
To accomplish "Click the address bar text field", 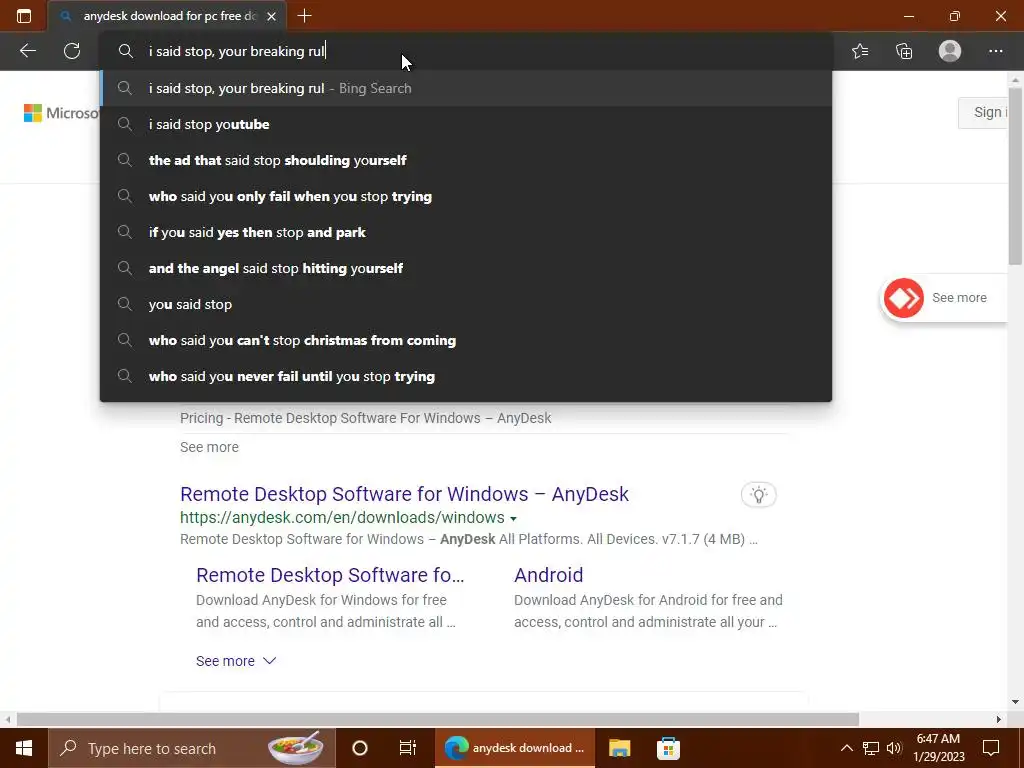I will tap(466, 51).
